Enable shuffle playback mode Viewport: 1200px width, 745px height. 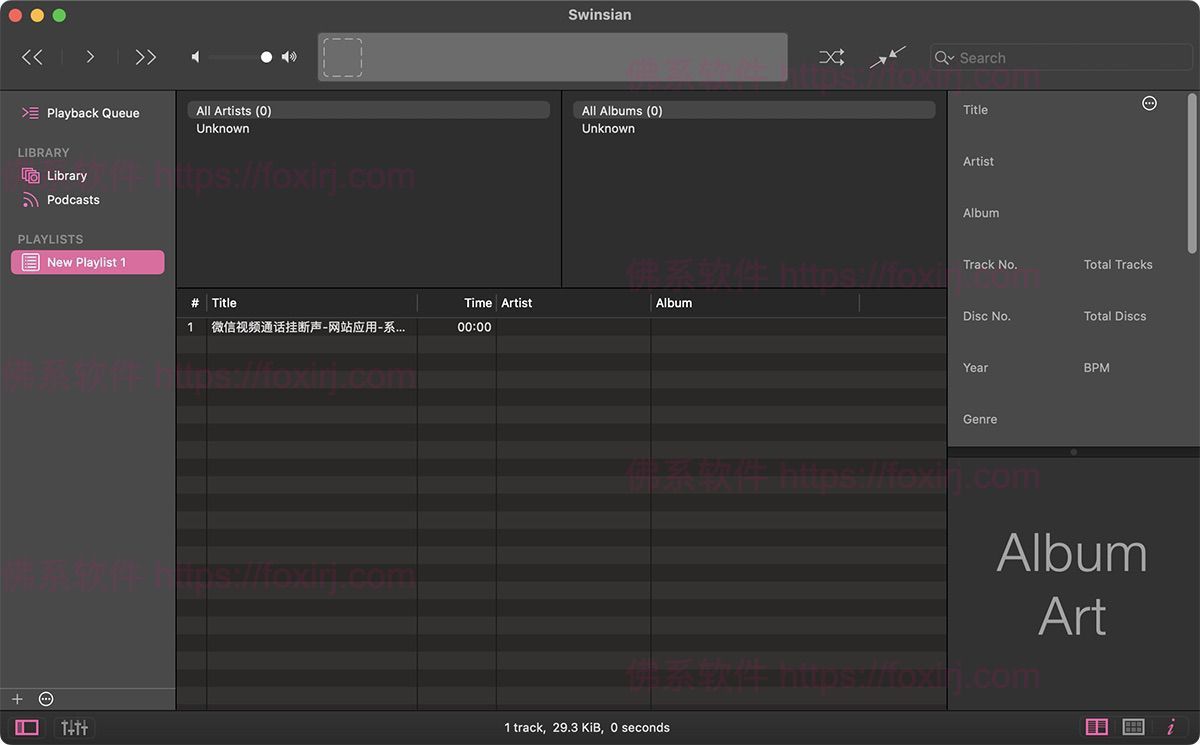pos(830,57)
